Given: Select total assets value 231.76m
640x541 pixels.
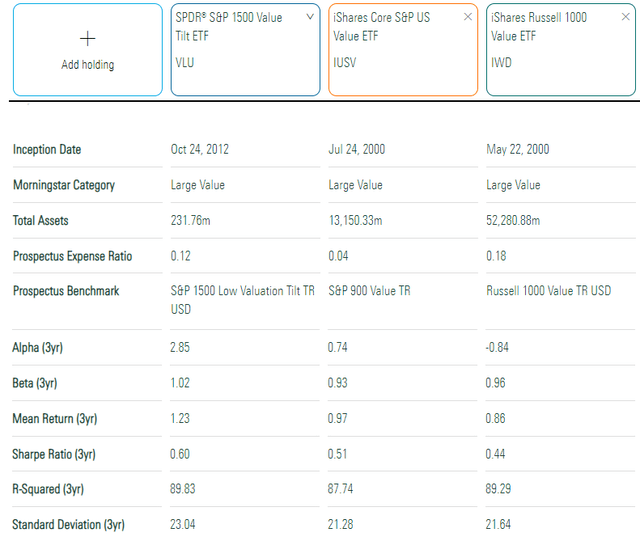Looking at the screenshot, I should pyautogui.click(x=190, y=220).
